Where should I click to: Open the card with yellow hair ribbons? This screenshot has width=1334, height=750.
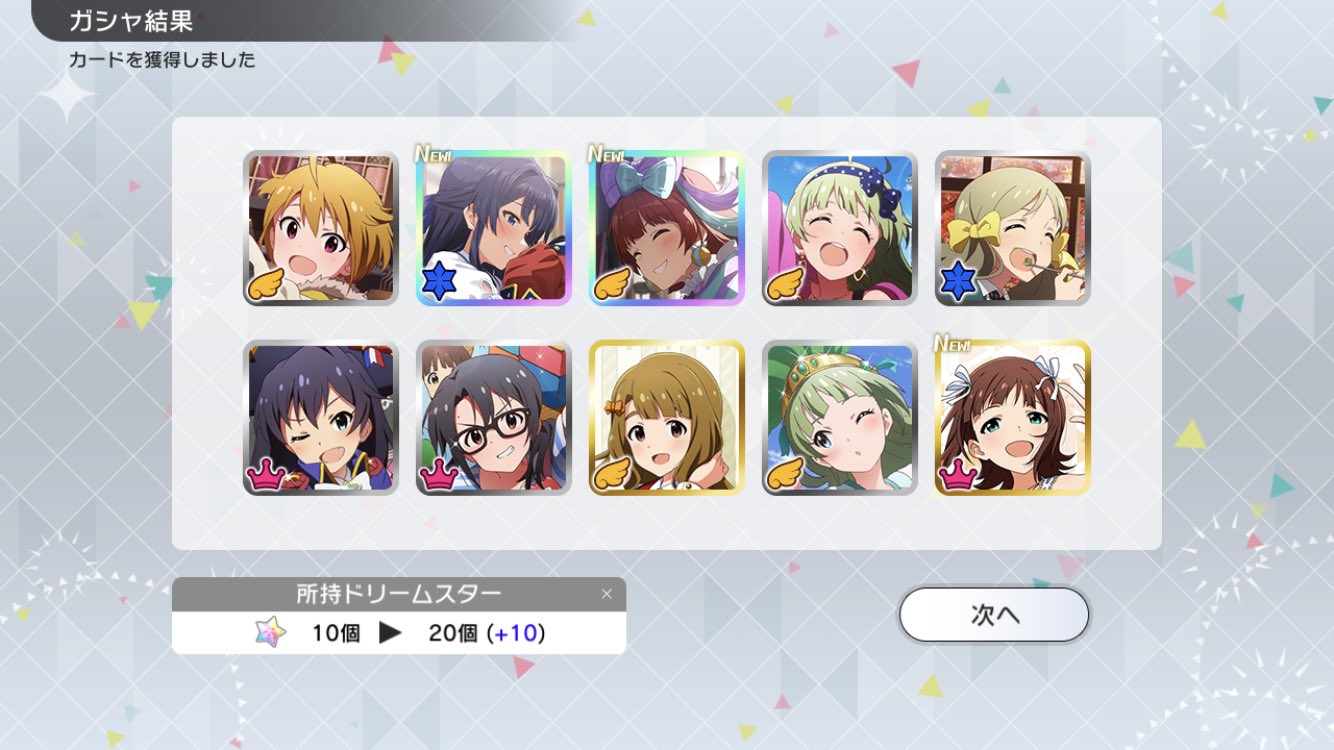click(x=1013, y=228)
